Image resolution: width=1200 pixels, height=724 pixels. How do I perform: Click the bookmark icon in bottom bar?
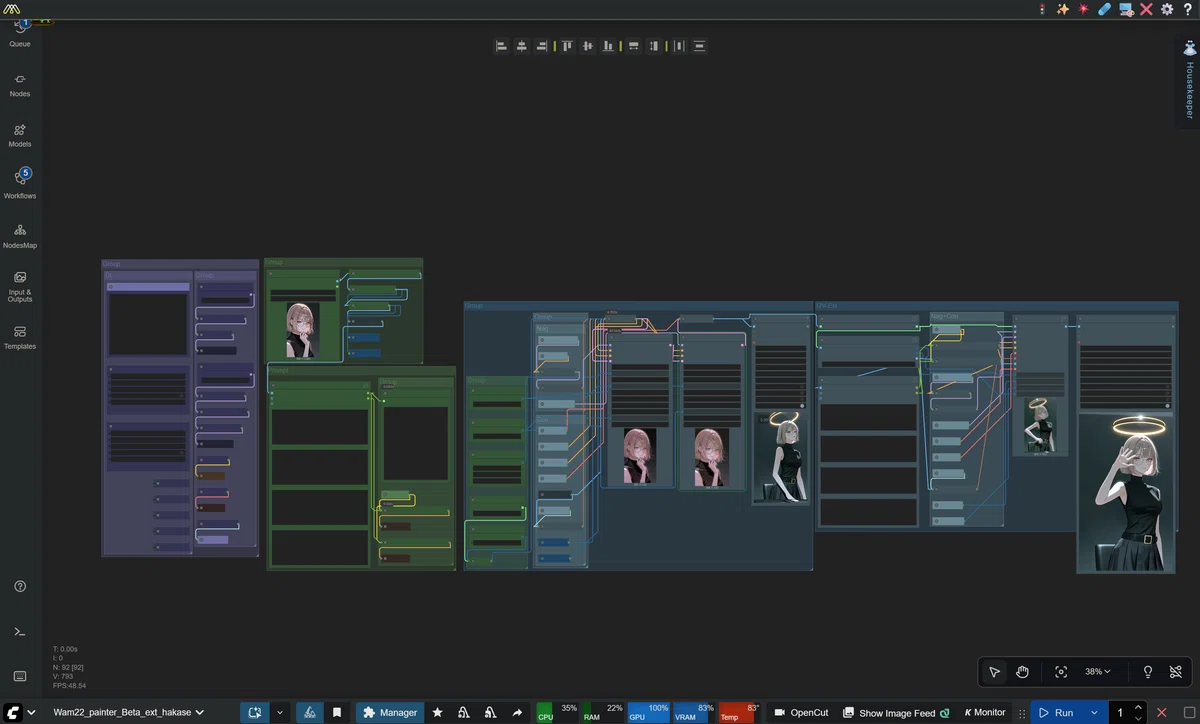click(x=337, y=713)
